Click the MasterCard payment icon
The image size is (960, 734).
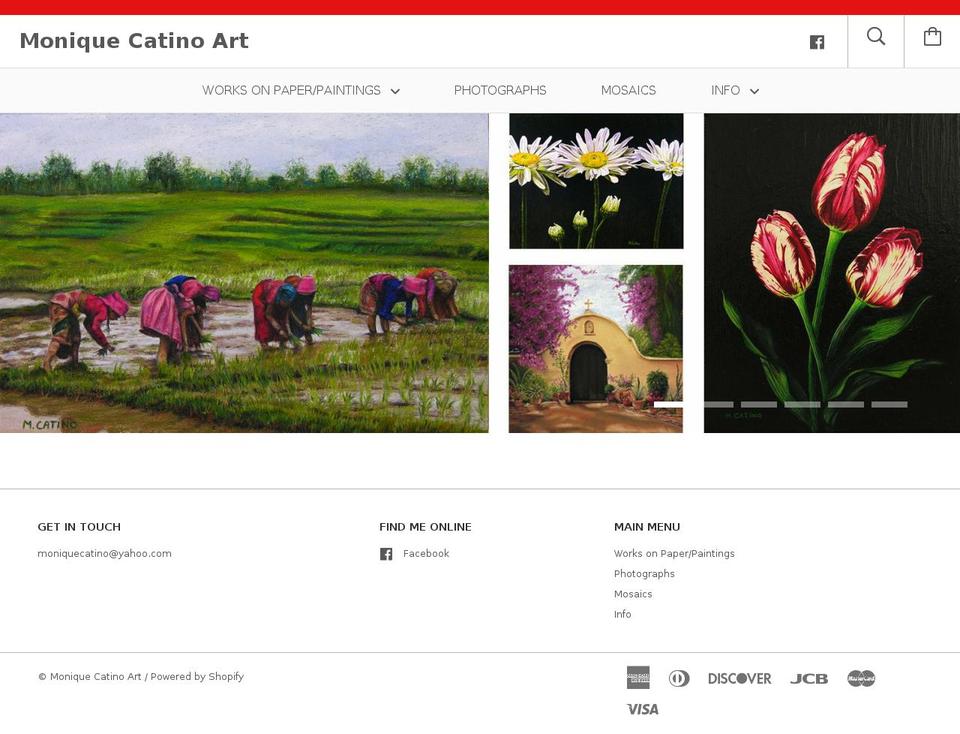[861, 678]
